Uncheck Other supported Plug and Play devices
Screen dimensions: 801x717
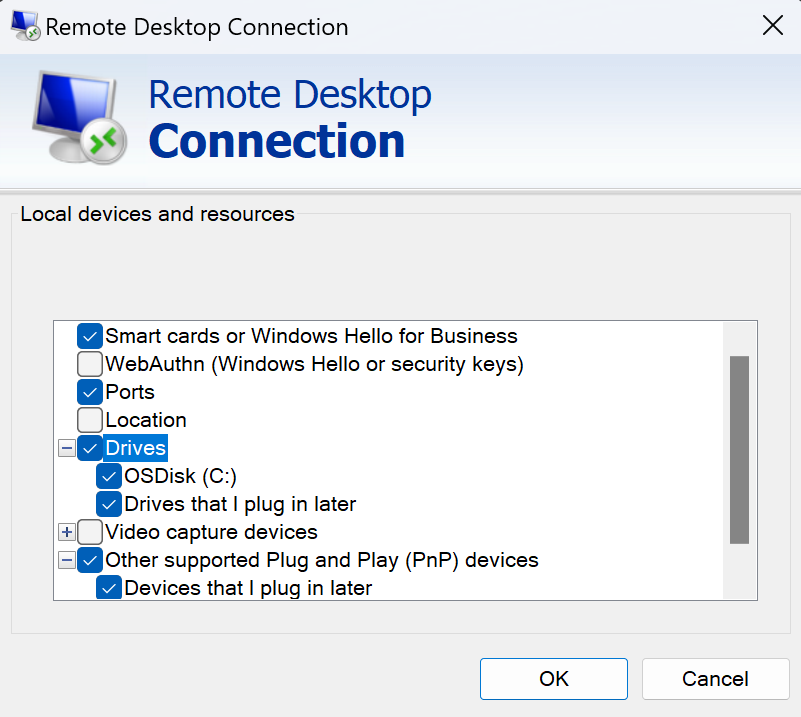90,560
